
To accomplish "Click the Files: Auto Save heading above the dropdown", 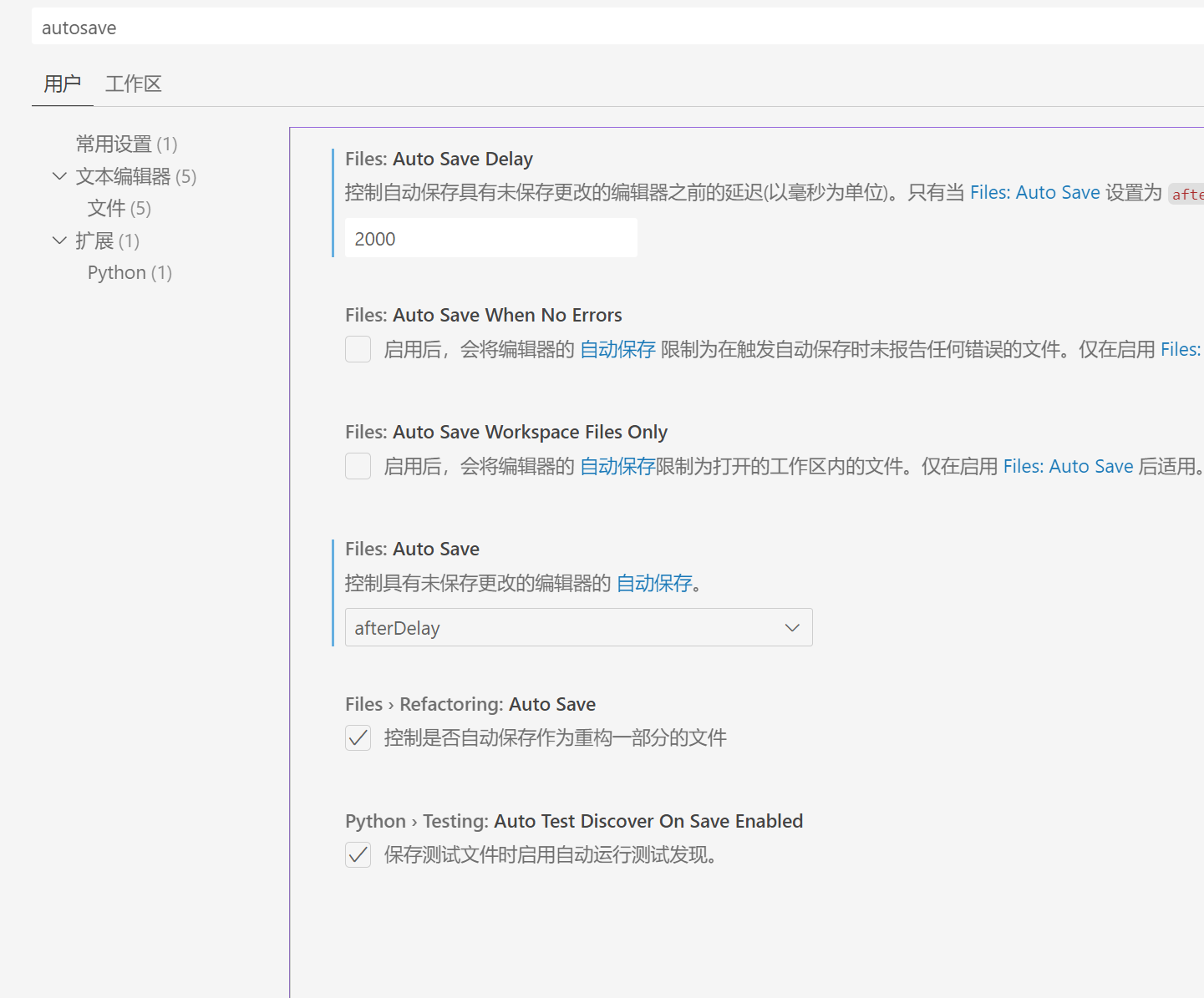I will point(413,549).
